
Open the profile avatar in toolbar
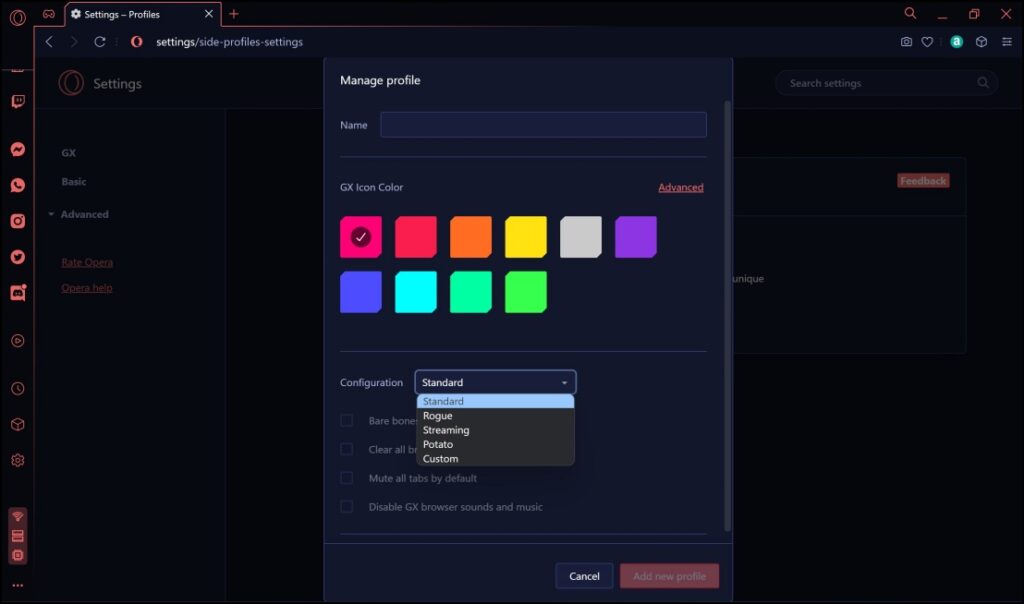[957, 42]
